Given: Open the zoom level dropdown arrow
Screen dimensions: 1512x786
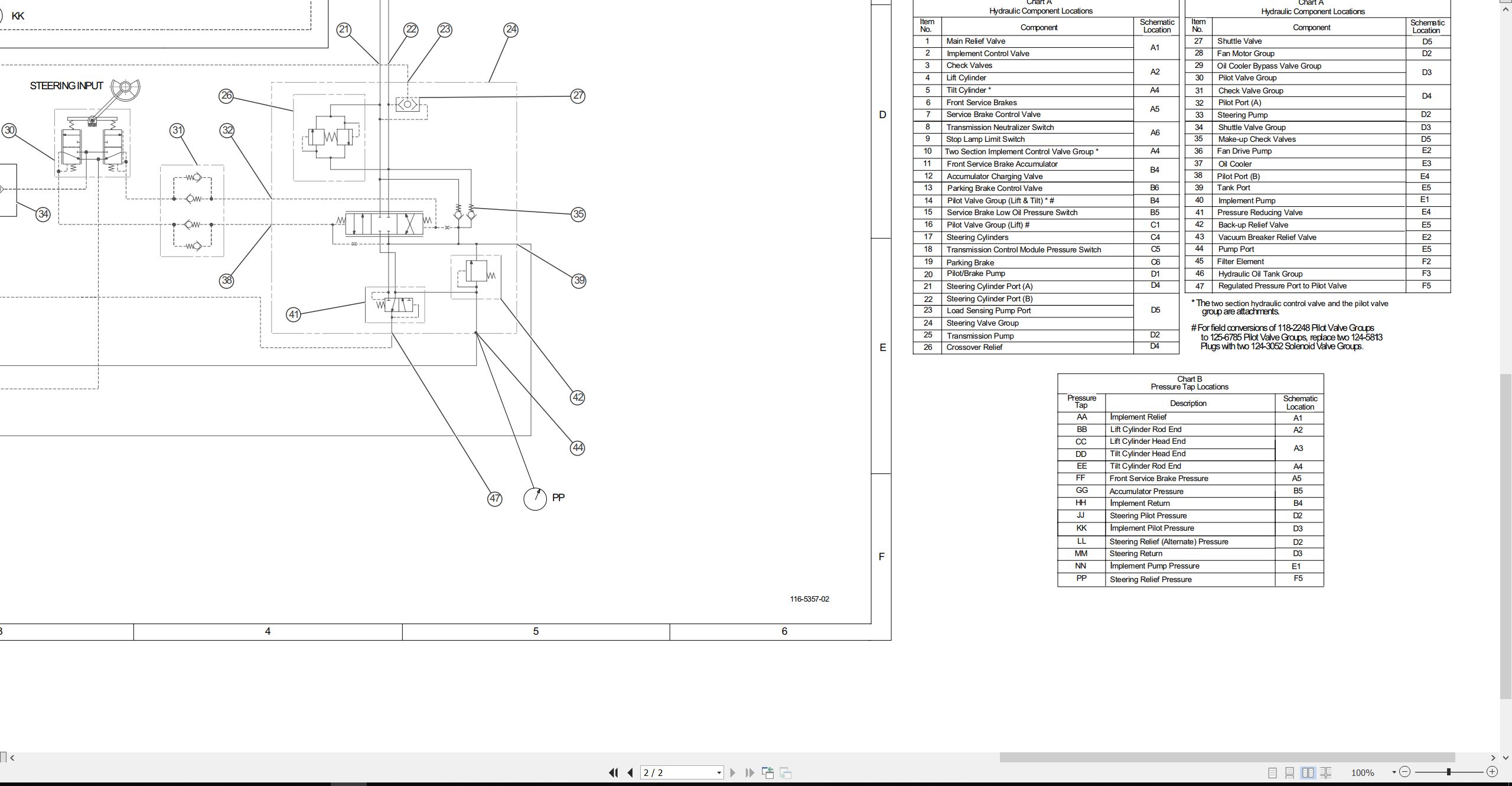Looking at the screenshot, I should pos(1394,772).
